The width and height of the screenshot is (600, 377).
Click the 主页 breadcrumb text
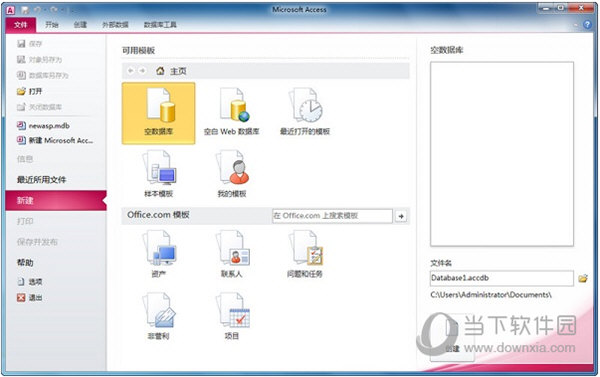tap(178, 71)
